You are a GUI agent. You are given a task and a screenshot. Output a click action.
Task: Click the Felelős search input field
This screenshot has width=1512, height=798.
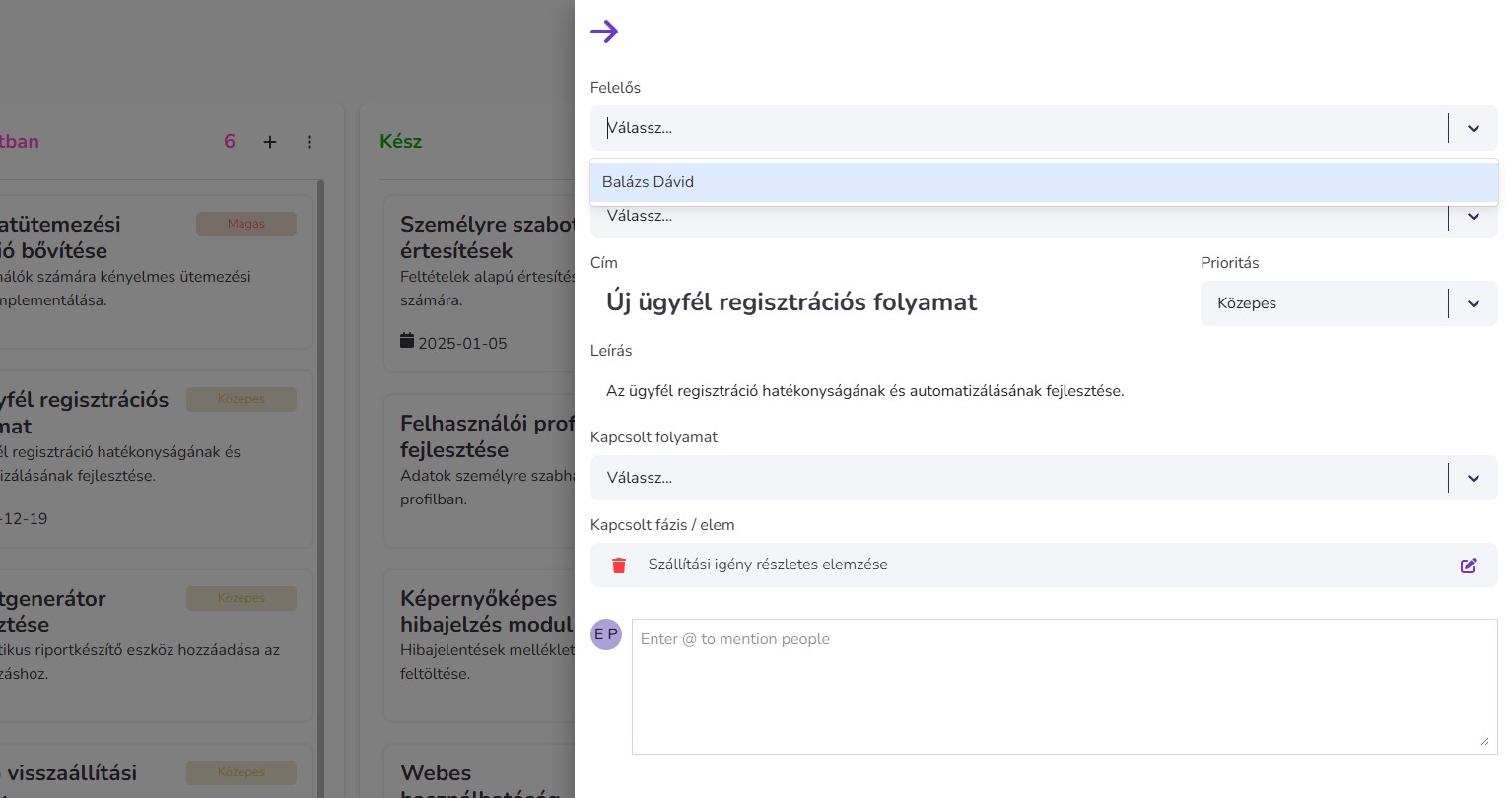(1015, 128)
